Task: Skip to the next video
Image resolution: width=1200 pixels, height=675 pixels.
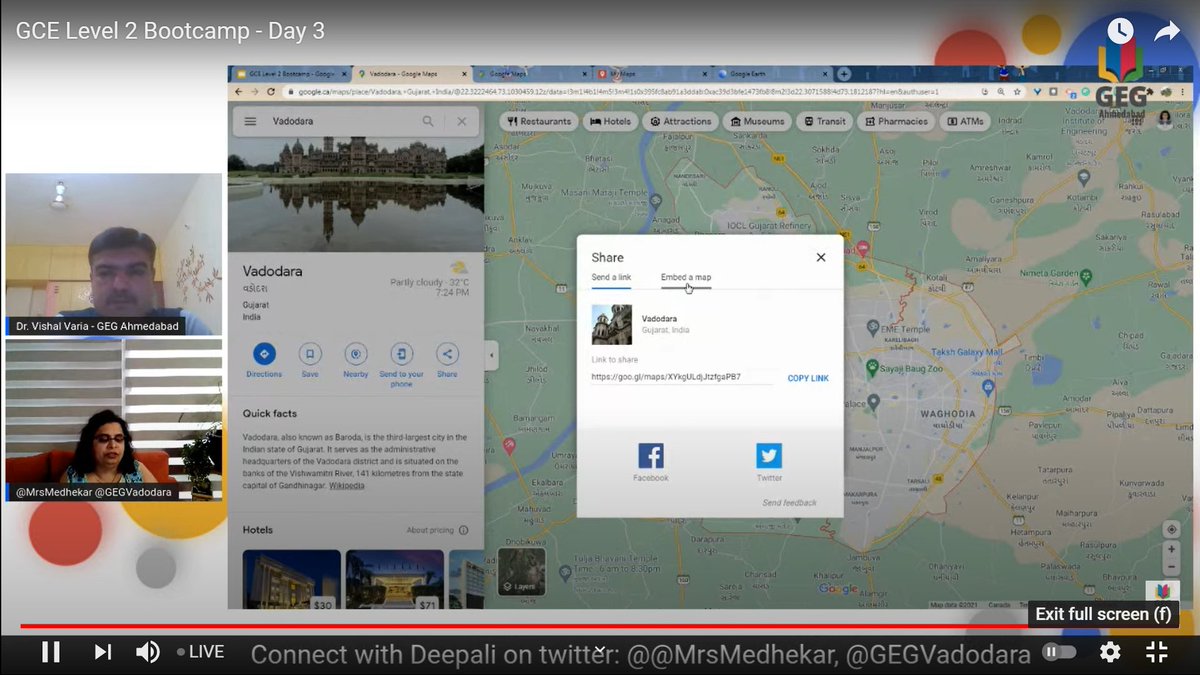Action: pyautogui.click(x=102, y=652)
